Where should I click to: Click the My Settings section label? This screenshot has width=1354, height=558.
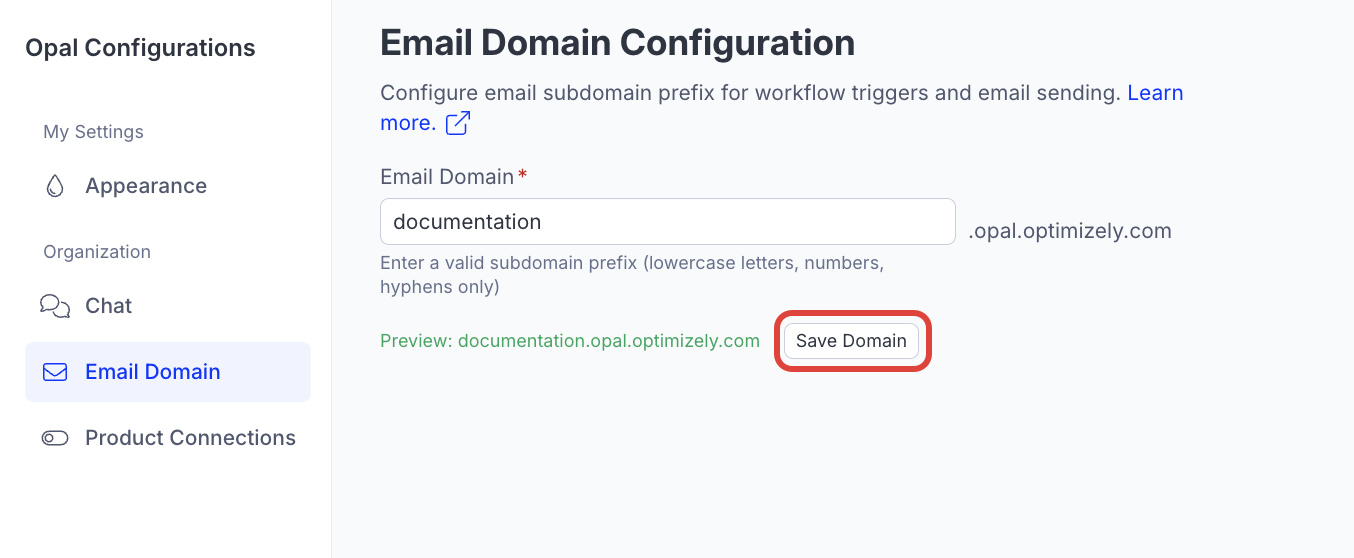coord(93,132)
